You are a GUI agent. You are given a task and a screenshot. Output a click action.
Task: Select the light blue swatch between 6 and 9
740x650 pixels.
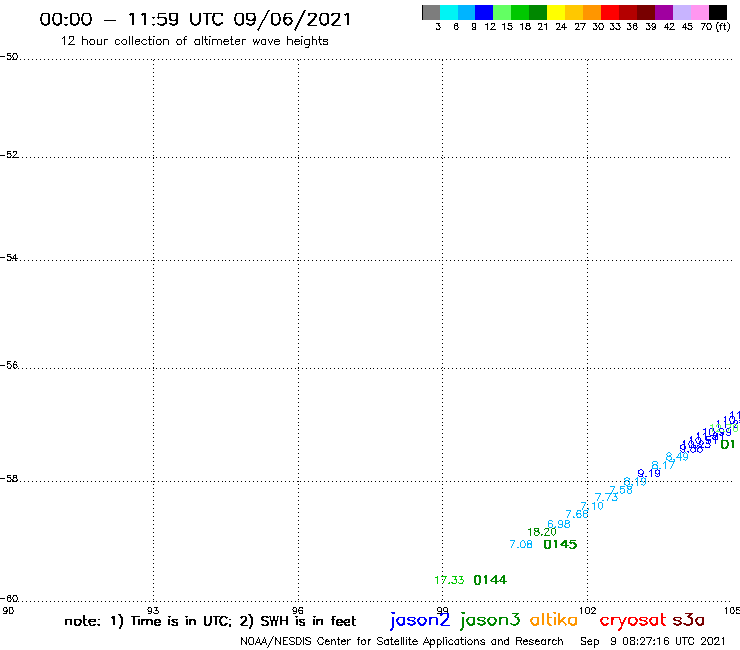click(466, 12)
